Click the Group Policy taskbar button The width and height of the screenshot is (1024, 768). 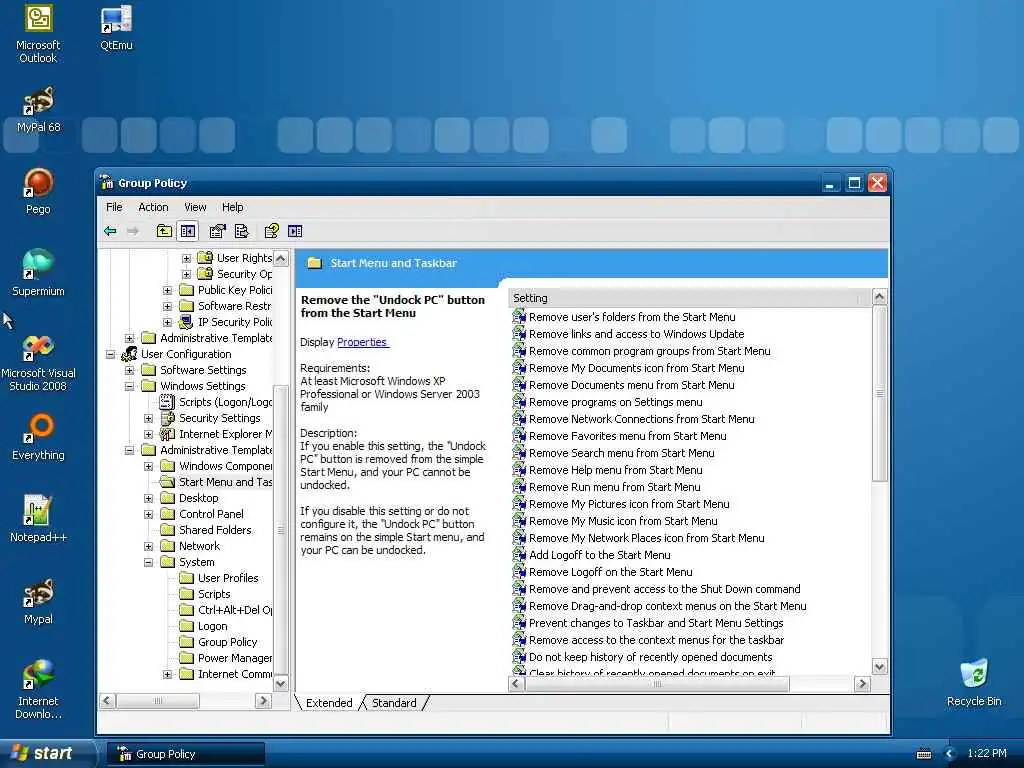click(186, 754)
